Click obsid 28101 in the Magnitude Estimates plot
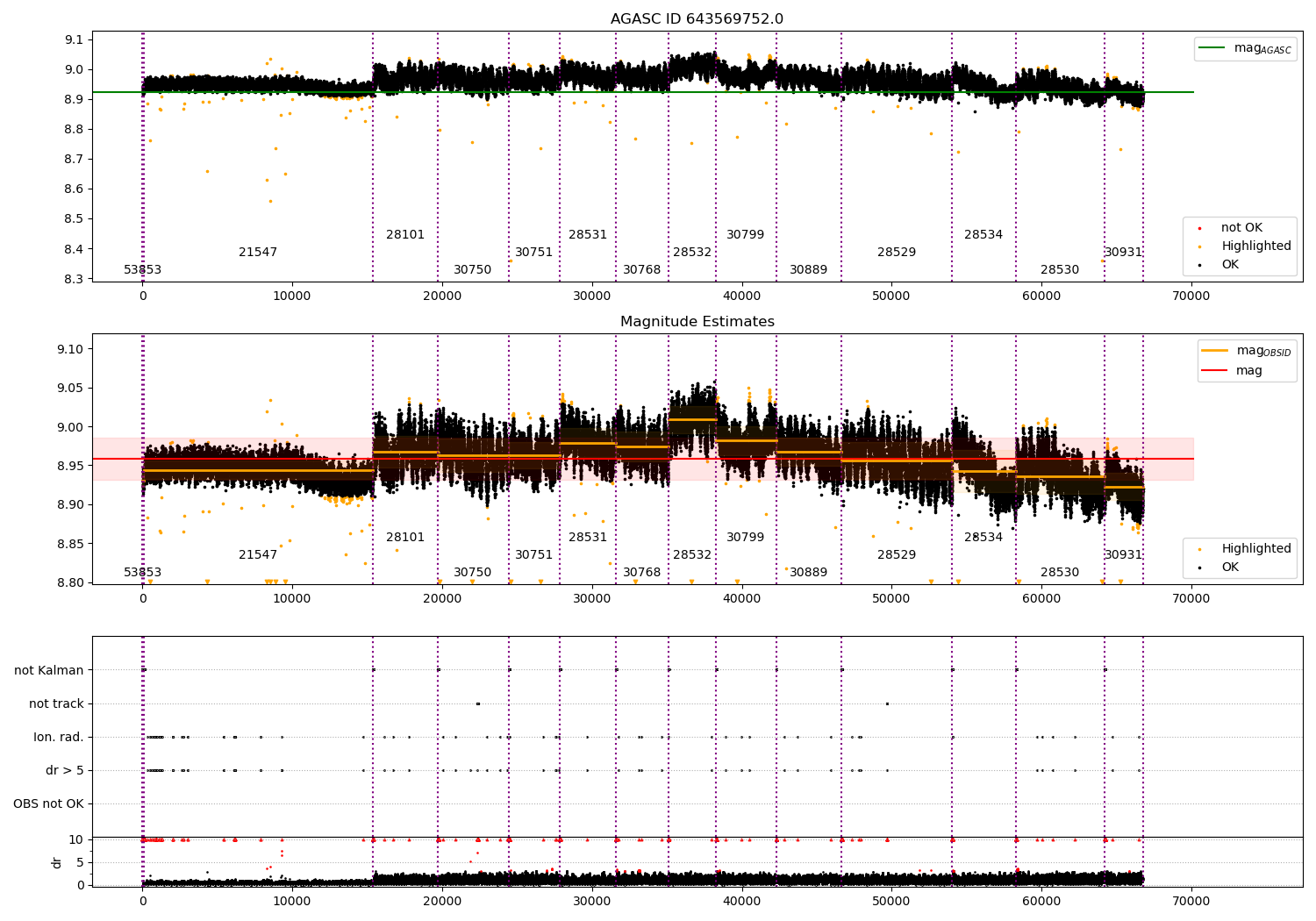Image resolution: width=1316 pixels, height=921 pixels. [405, 538]
